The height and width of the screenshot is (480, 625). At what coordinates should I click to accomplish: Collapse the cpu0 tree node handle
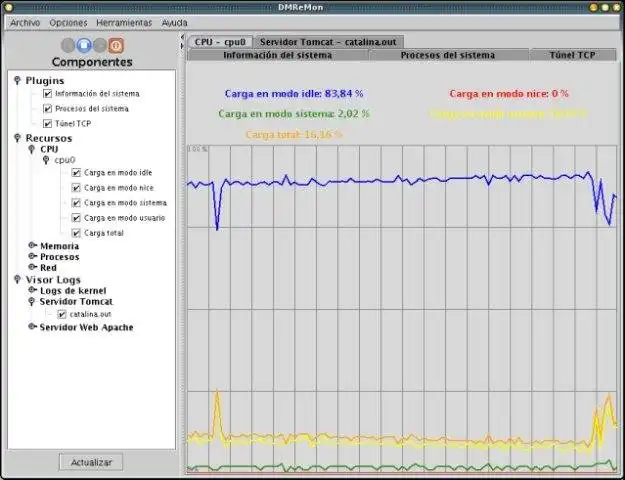point(46,160)
